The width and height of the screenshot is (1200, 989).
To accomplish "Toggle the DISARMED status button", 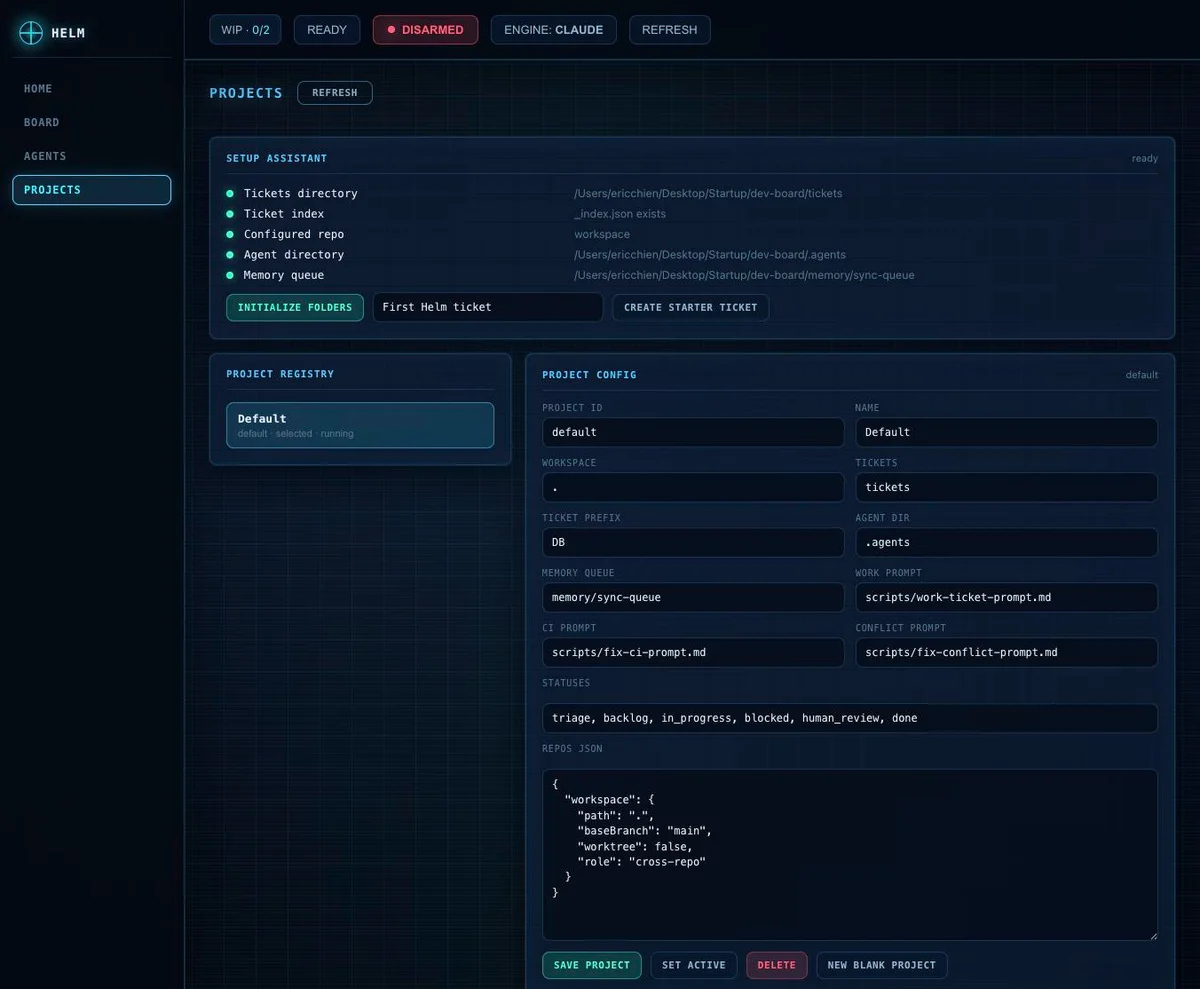I will (425, 30).
